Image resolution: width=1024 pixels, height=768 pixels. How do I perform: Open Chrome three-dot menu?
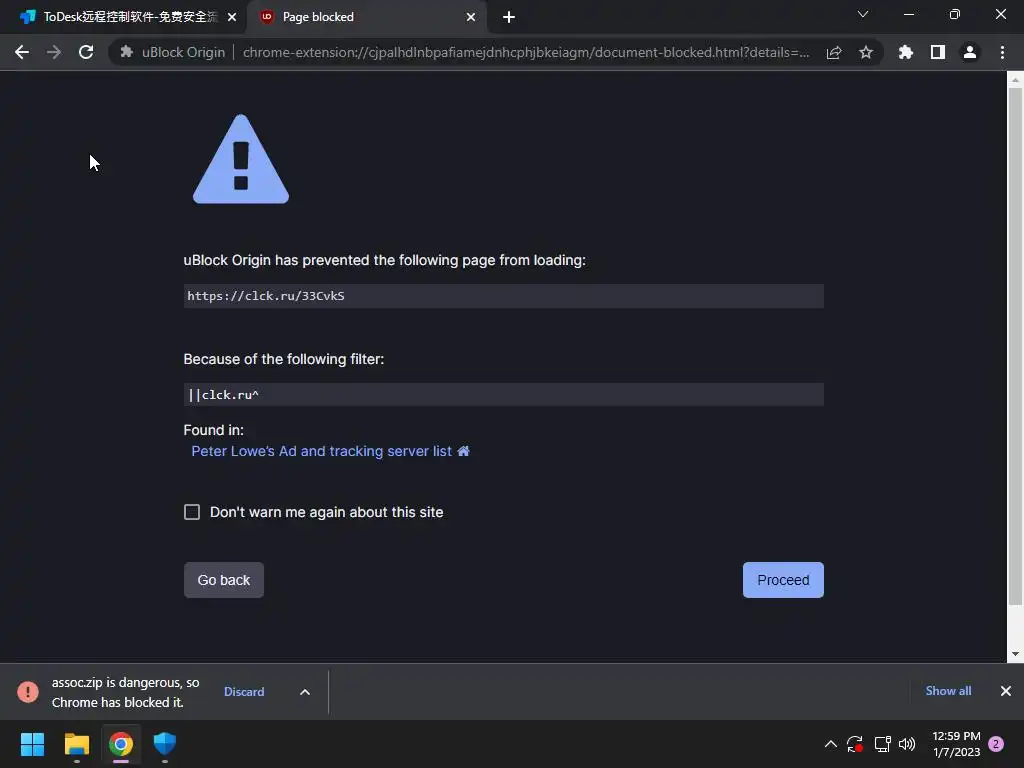1002,52
